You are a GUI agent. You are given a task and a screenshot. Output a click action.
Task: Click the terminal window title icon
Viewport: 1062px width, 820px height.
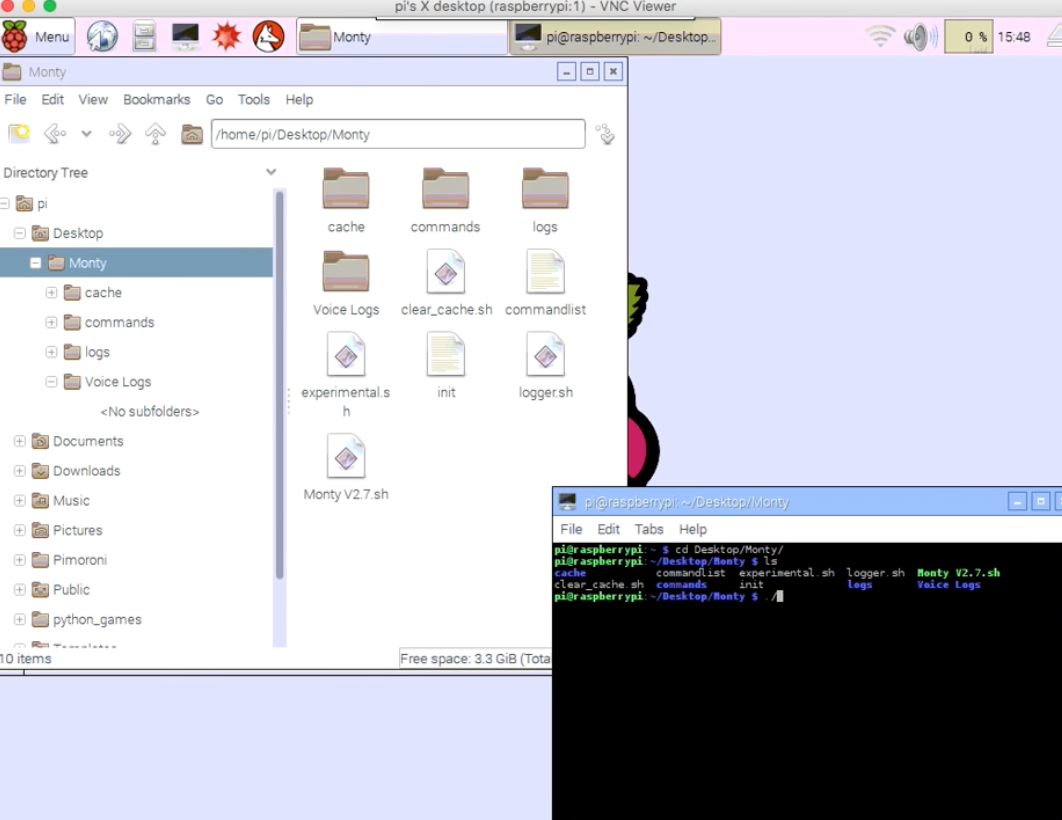567,502
